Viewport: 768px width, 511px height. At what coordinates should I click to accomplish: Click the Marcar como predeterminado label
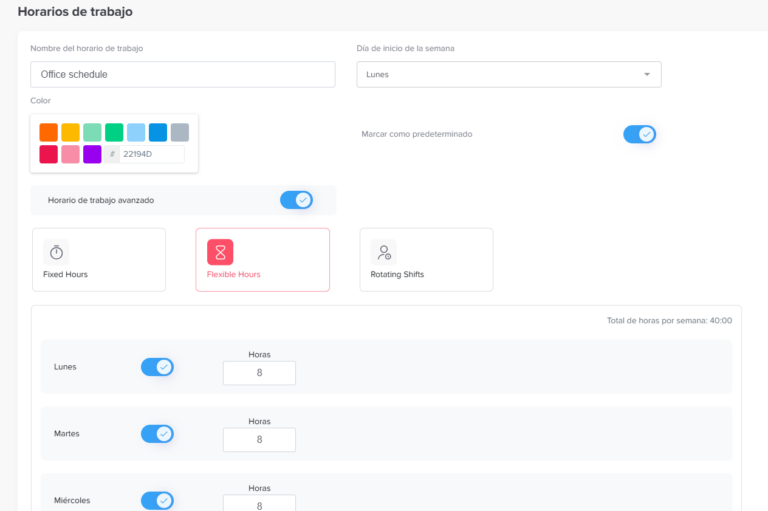coord(417,134)
